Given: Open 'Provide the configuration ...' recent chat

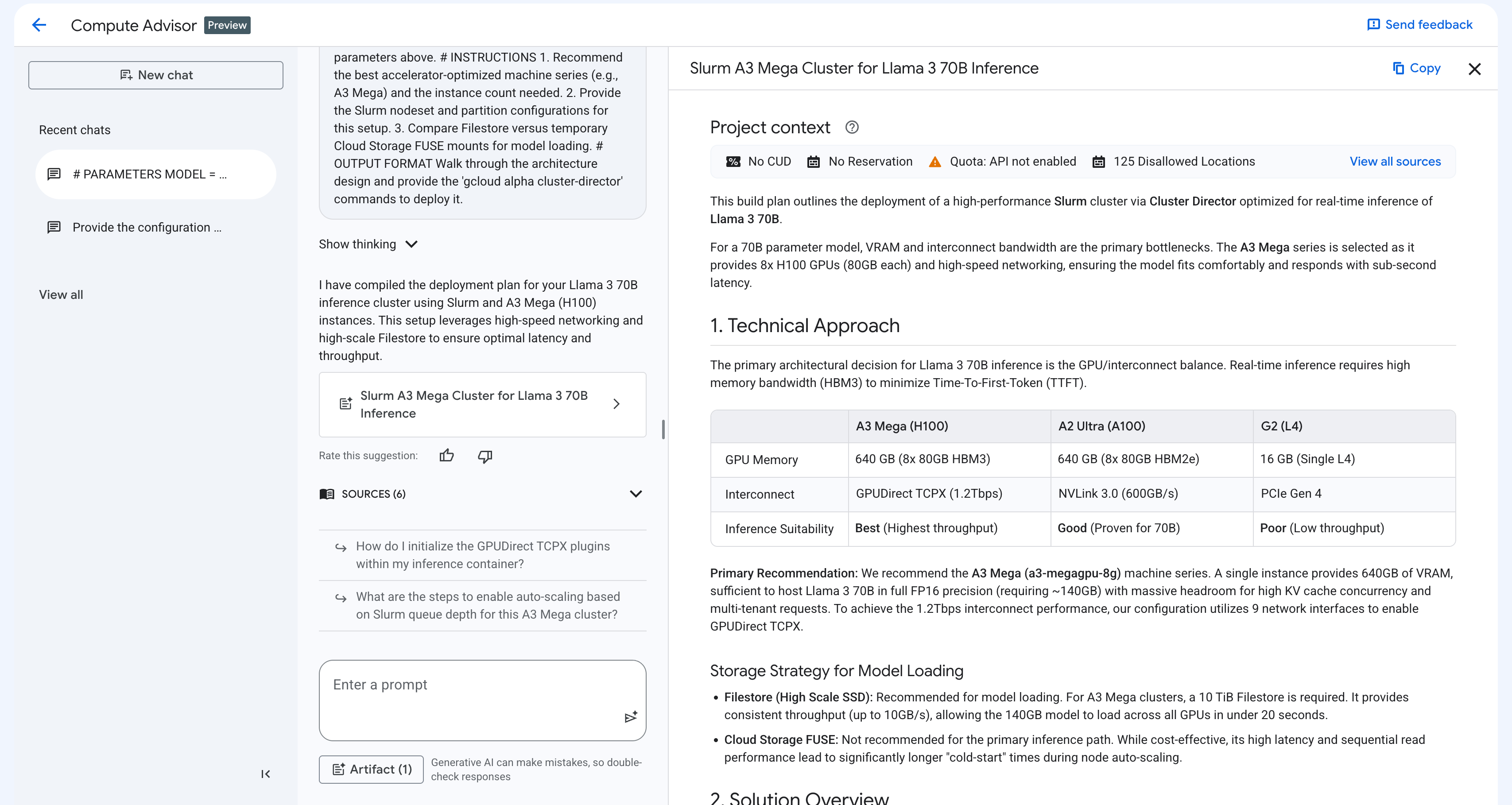Looking at the screenshot, I should point(155,227).
